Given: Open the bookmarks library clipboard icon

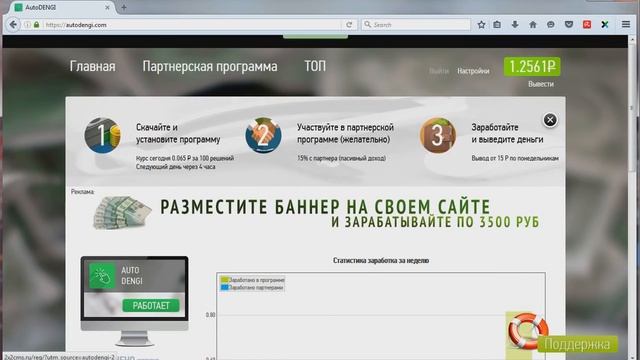Looking at the screenshot, I should click(x=497, y=24).
